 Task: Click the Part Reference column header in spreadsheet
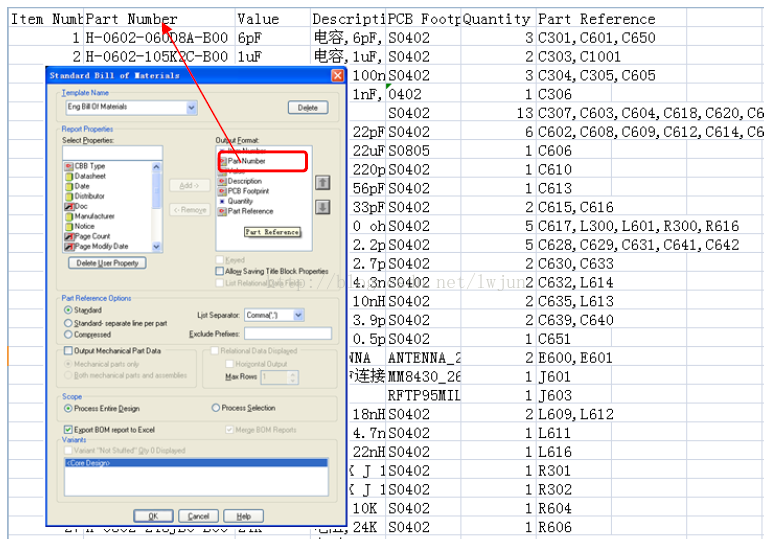coord(611,19)
